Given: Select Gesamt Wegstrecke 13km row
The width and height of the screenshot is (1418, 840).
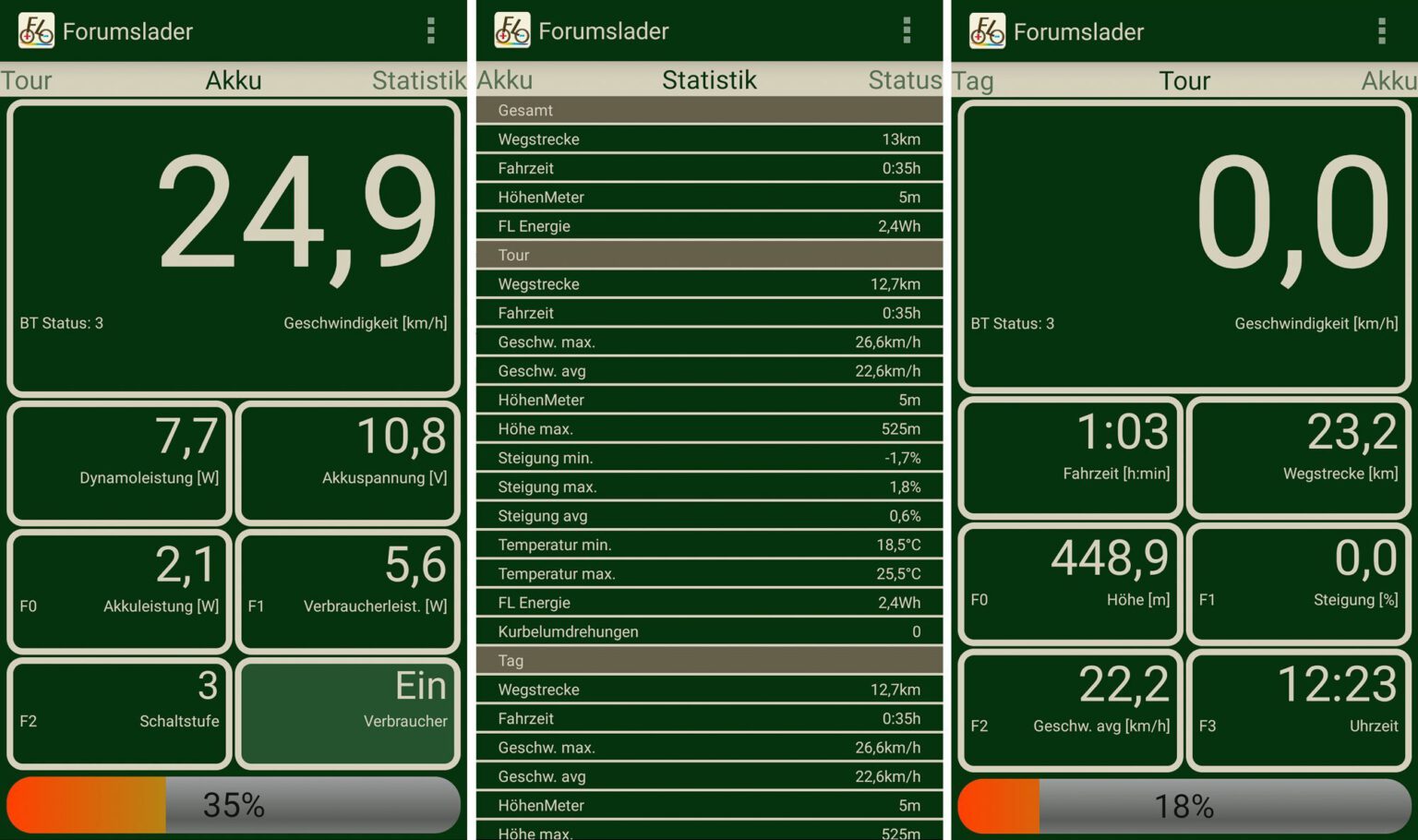Looking at the screenshot, I should point(709,139).
